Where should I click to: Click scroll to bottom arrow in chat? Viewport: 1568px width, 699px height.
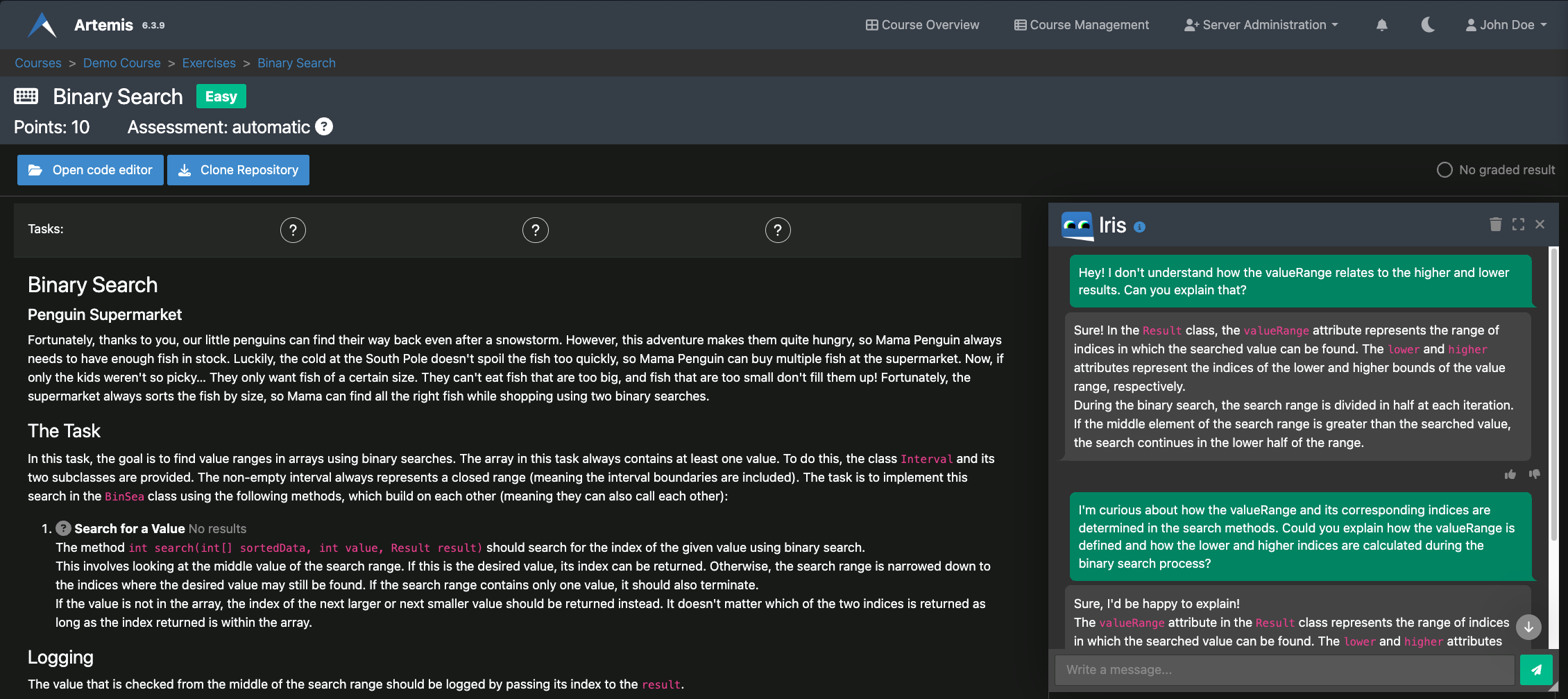1528,627
